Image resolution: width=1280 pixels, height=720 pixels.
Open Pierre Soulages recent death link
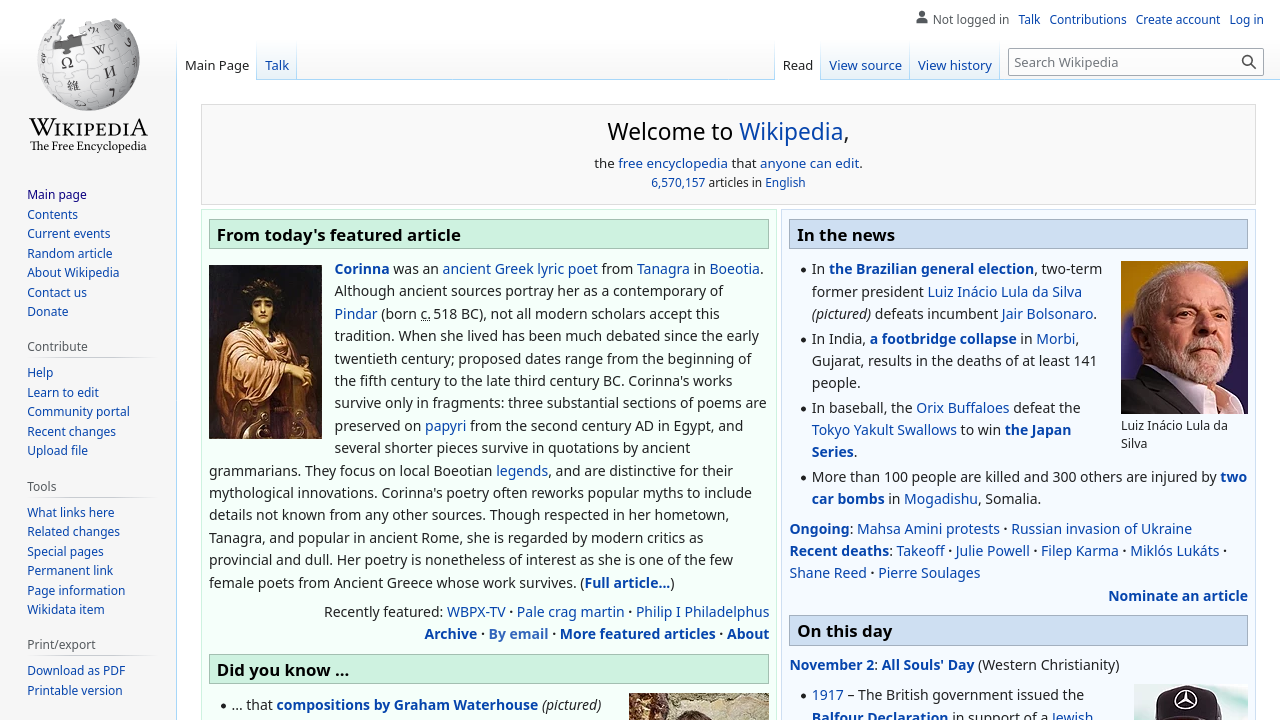click(929, 572)
